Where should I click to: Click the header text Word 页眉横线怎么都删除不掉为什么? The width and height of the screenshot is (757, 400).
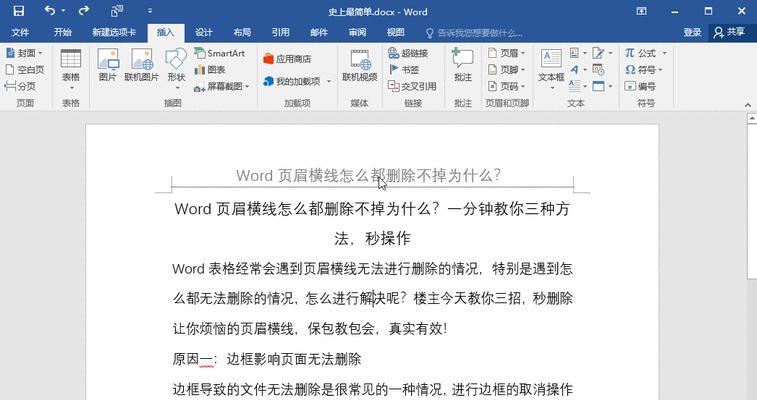pos(368,175)
